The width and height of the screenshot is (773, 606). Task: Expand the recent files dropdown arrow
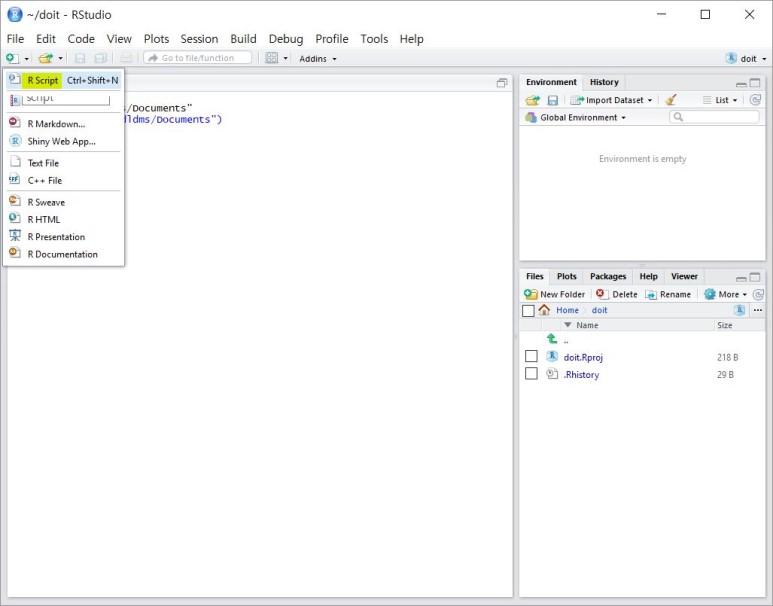[60, 58]
